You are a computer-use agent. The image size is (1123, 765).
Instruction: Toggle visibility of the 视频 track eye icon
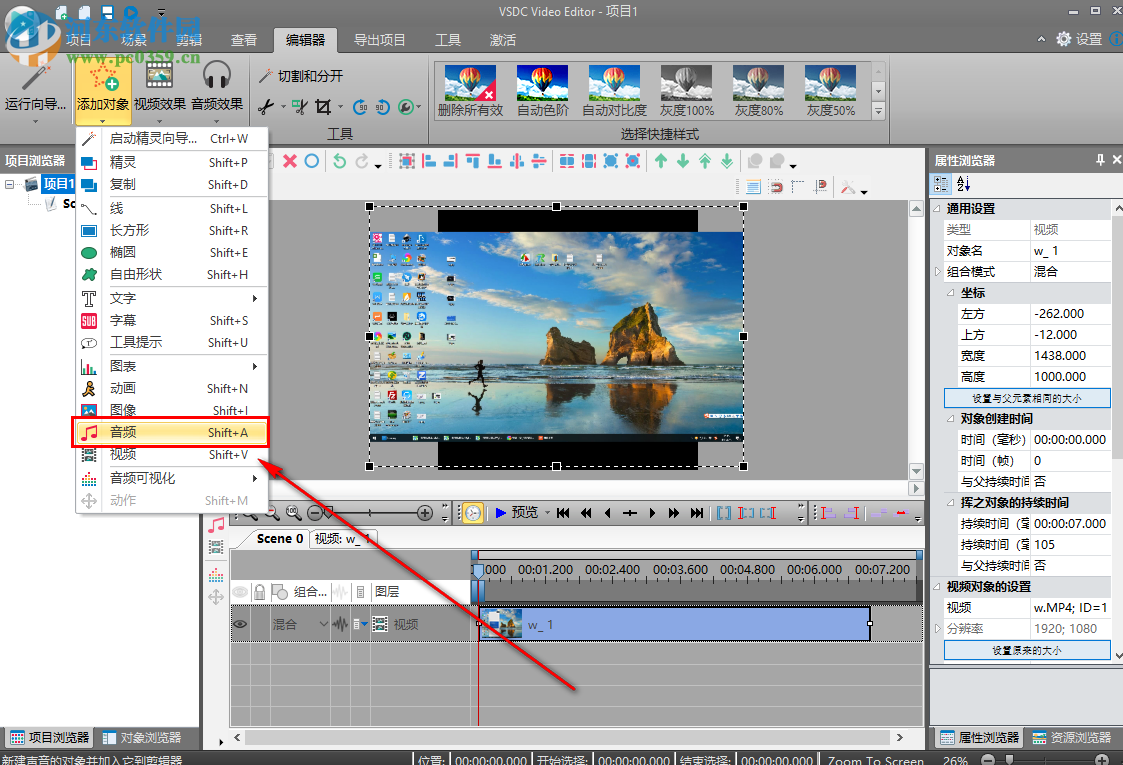pos(239,623)
